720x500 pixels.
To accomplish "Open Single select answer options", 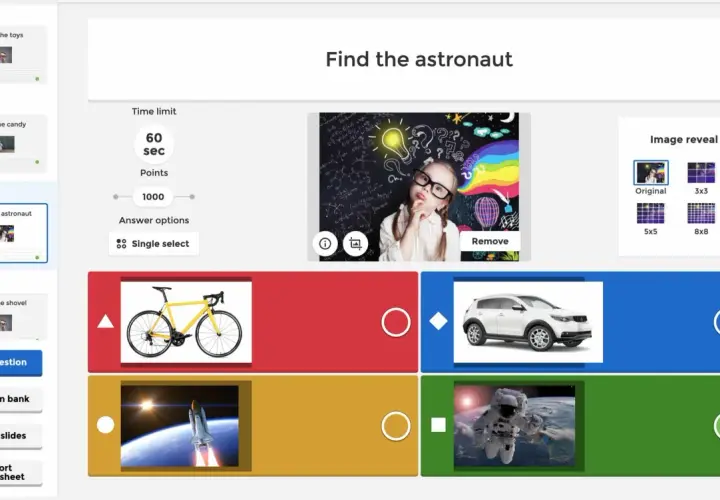I will coord(154,243).
